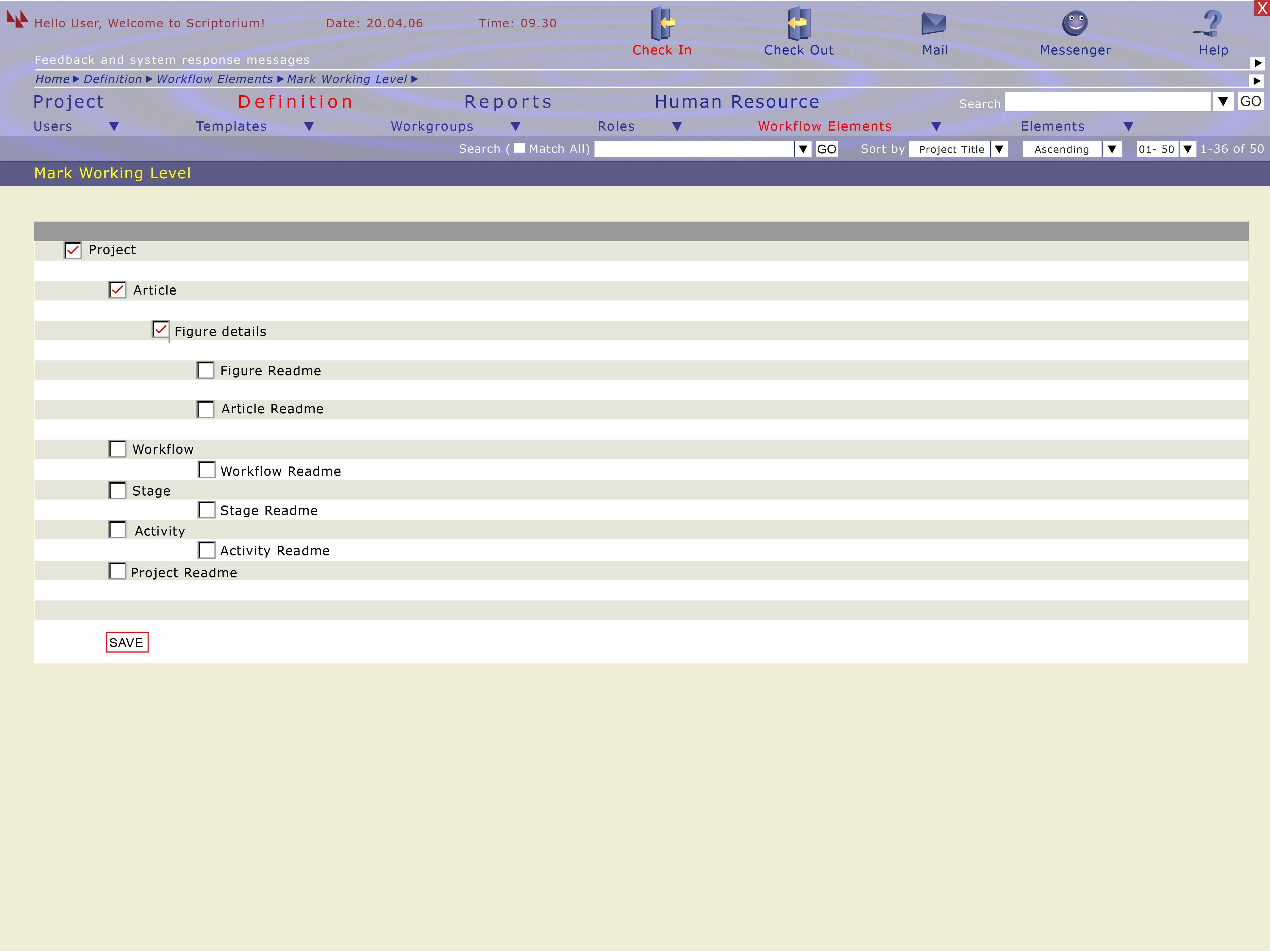Click the feedback messages arrow icon
The width and height of the screenshot is (1270, 952).
(1257, 63)
